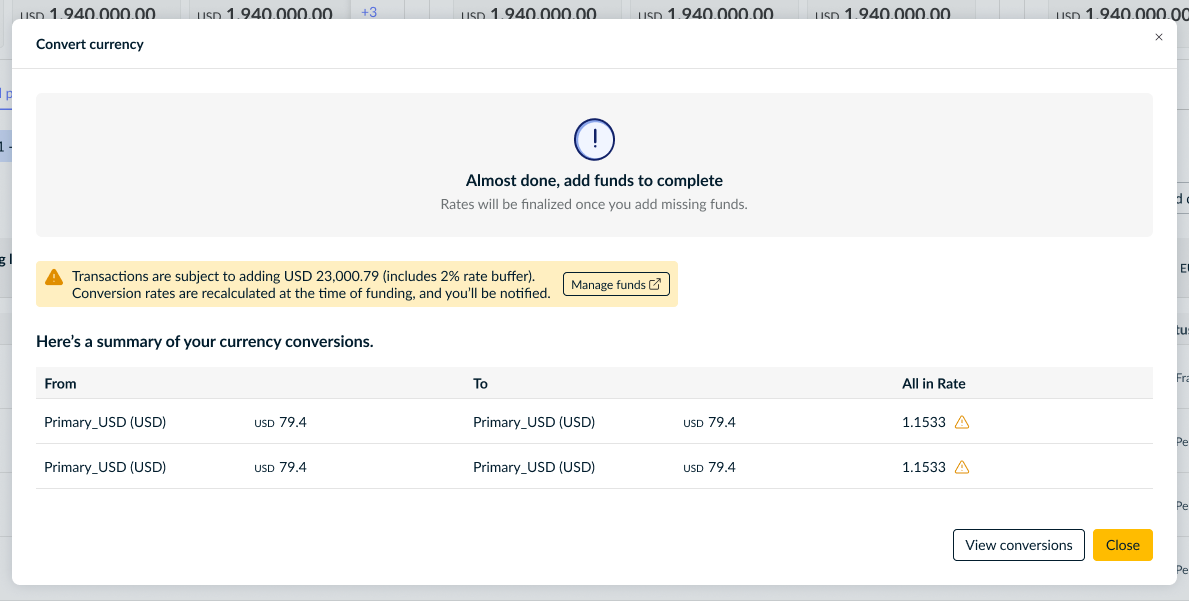Click the All in Rate column header
This screenshot has width=1189, height=601.
tap(933, 383)
